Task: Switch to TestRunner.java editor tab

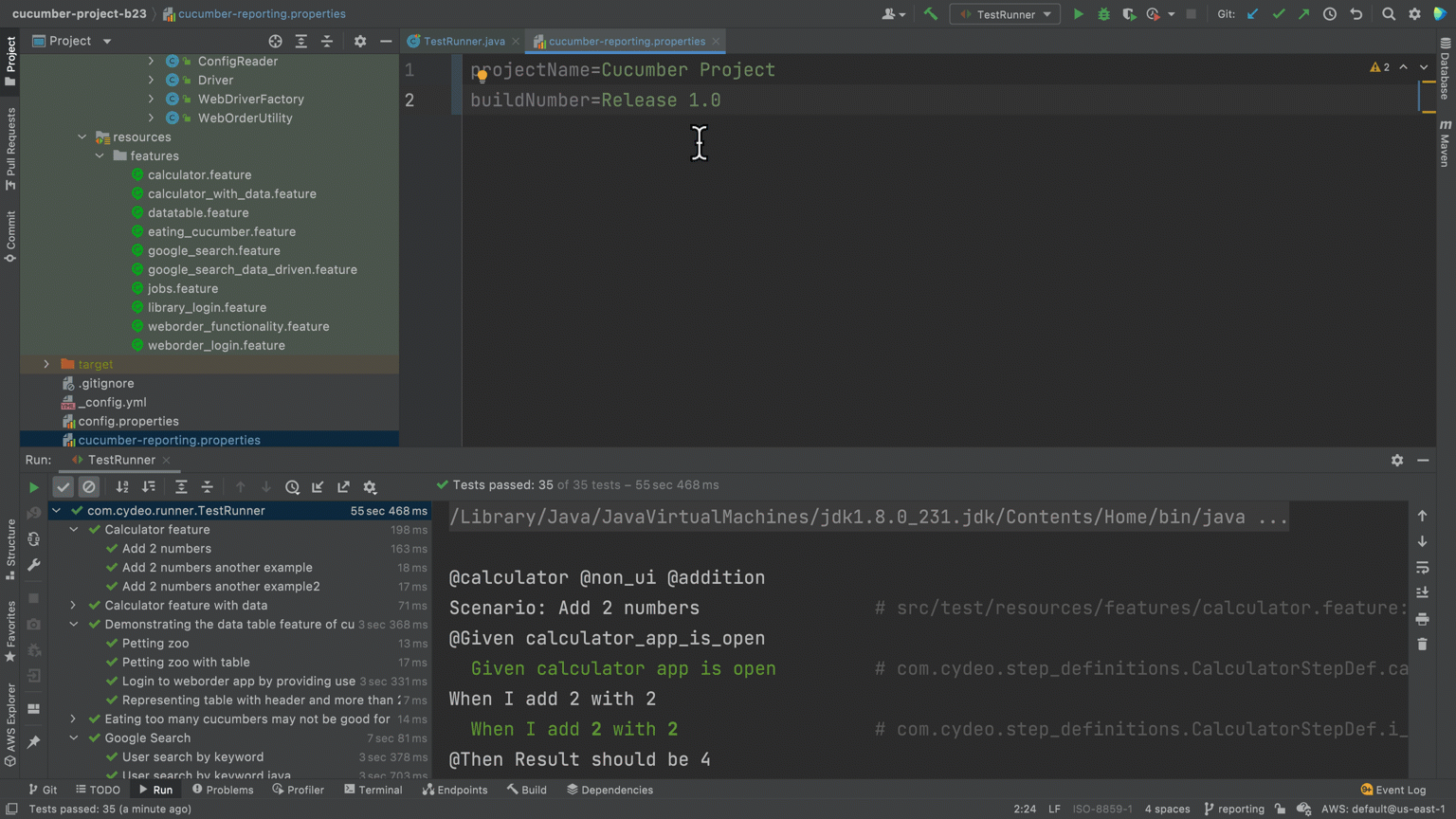Action: pos(464,41)
